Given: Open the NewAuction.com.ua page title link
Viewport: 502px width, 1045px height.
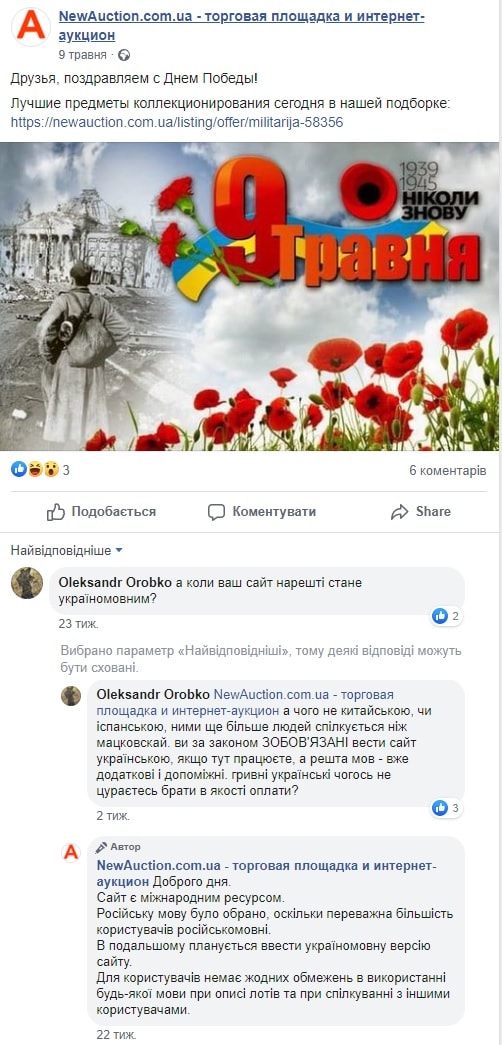Looking at the screenshot, I should (x=241, y=25).
